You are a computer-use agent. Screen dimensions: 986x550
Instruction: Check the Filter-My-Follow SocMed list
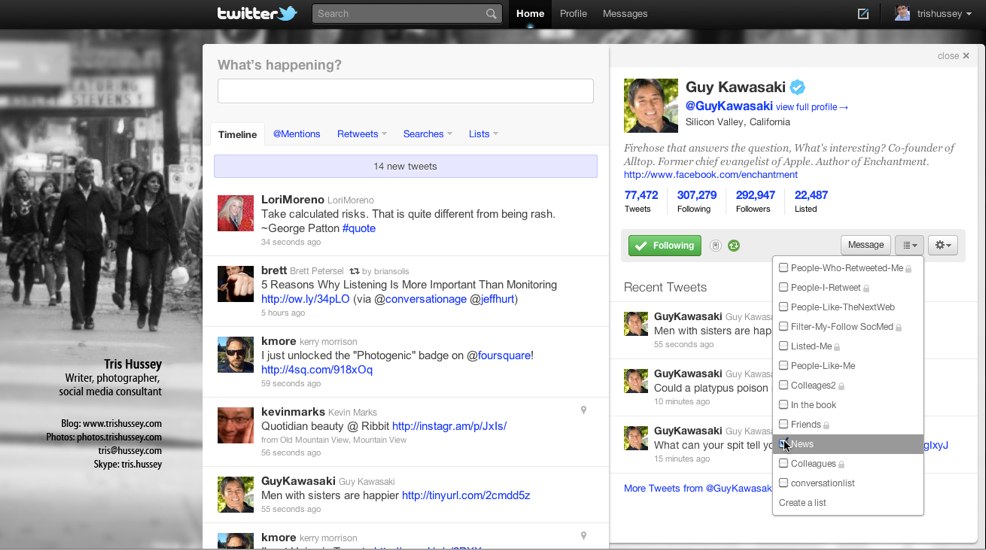(783, 326)
